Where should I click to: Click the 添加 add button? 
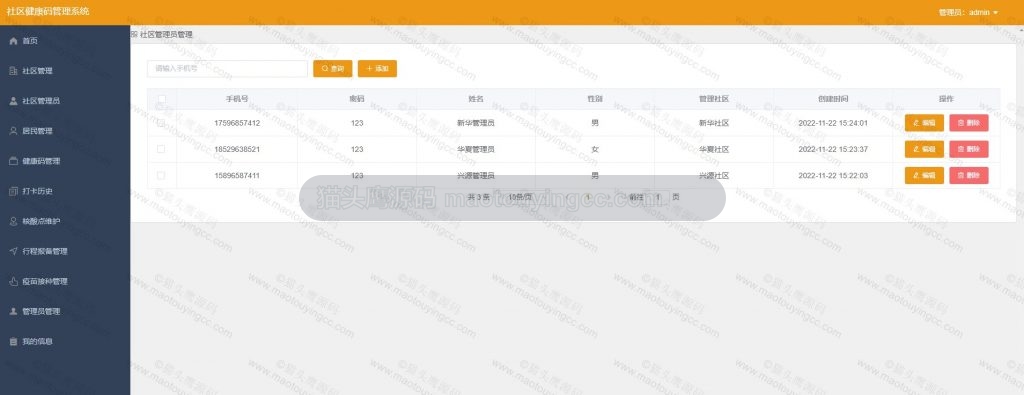tap(377, 69)
